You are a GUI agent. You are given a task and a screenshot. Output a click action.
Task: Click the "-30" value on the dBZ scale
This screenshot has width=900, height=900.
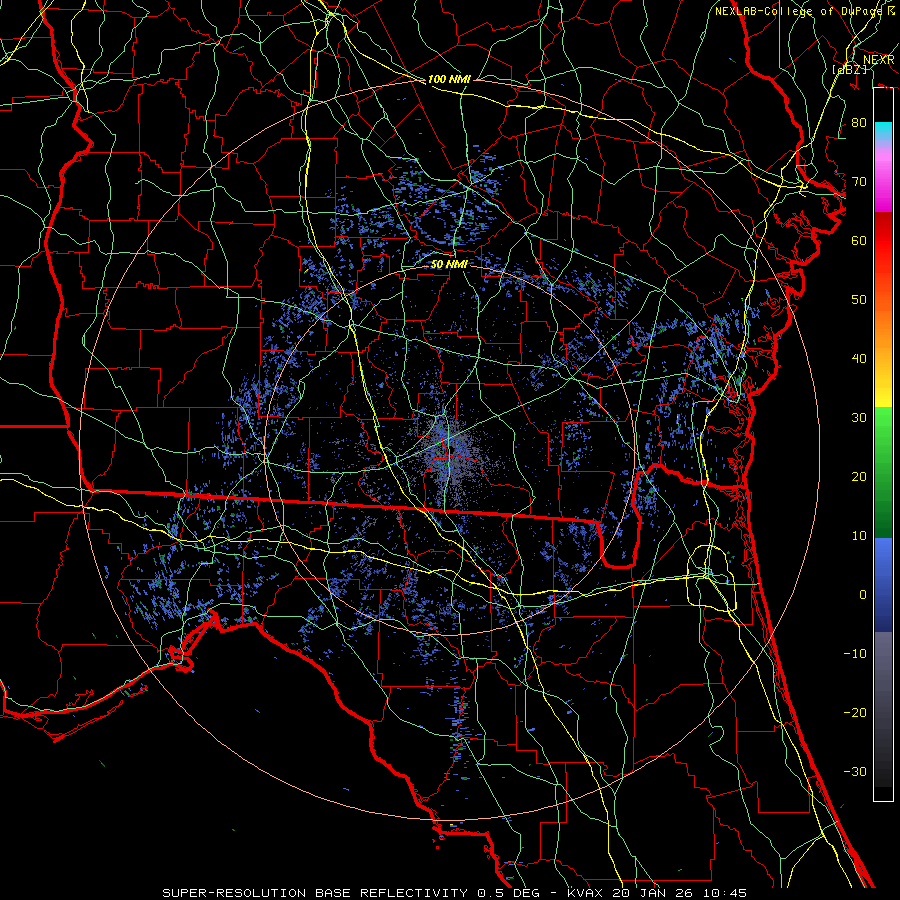pyautogui.click(x=855, y=771)
